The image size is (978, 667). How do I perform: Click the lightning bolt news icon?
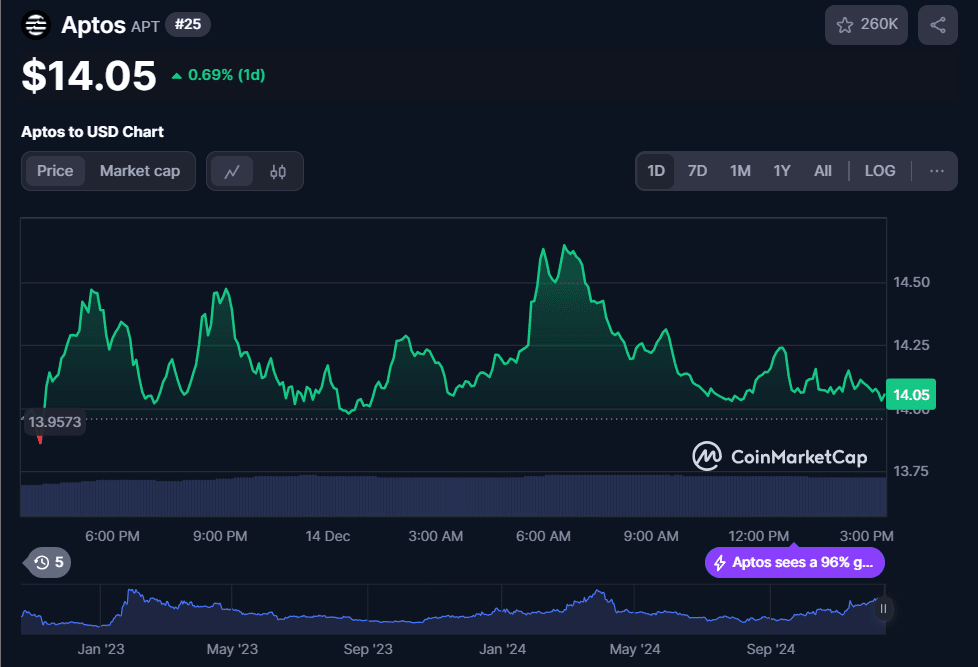[719, 563]
